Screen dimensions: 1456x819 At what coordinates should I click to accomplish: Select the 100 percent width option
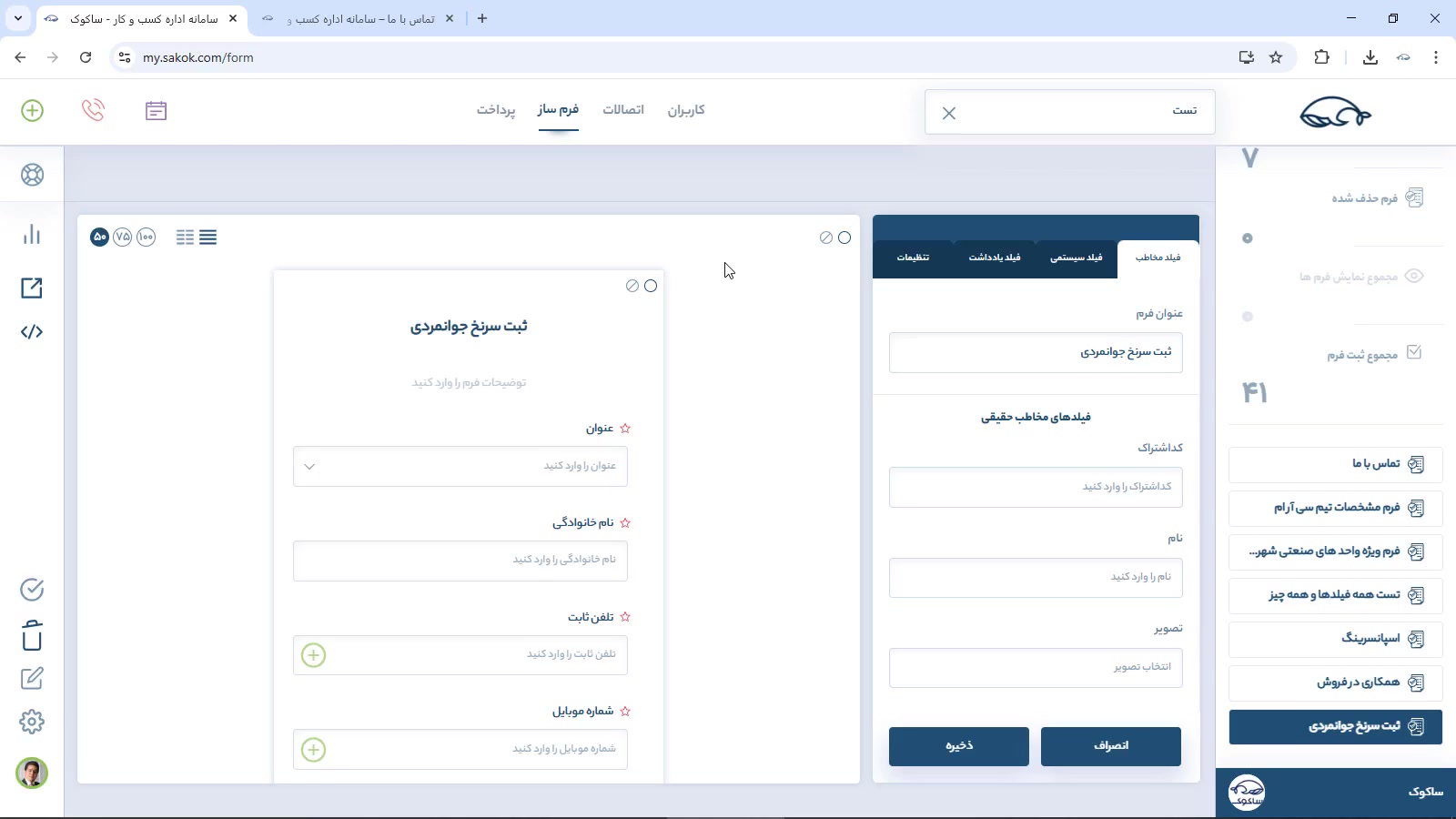(146, 238)
